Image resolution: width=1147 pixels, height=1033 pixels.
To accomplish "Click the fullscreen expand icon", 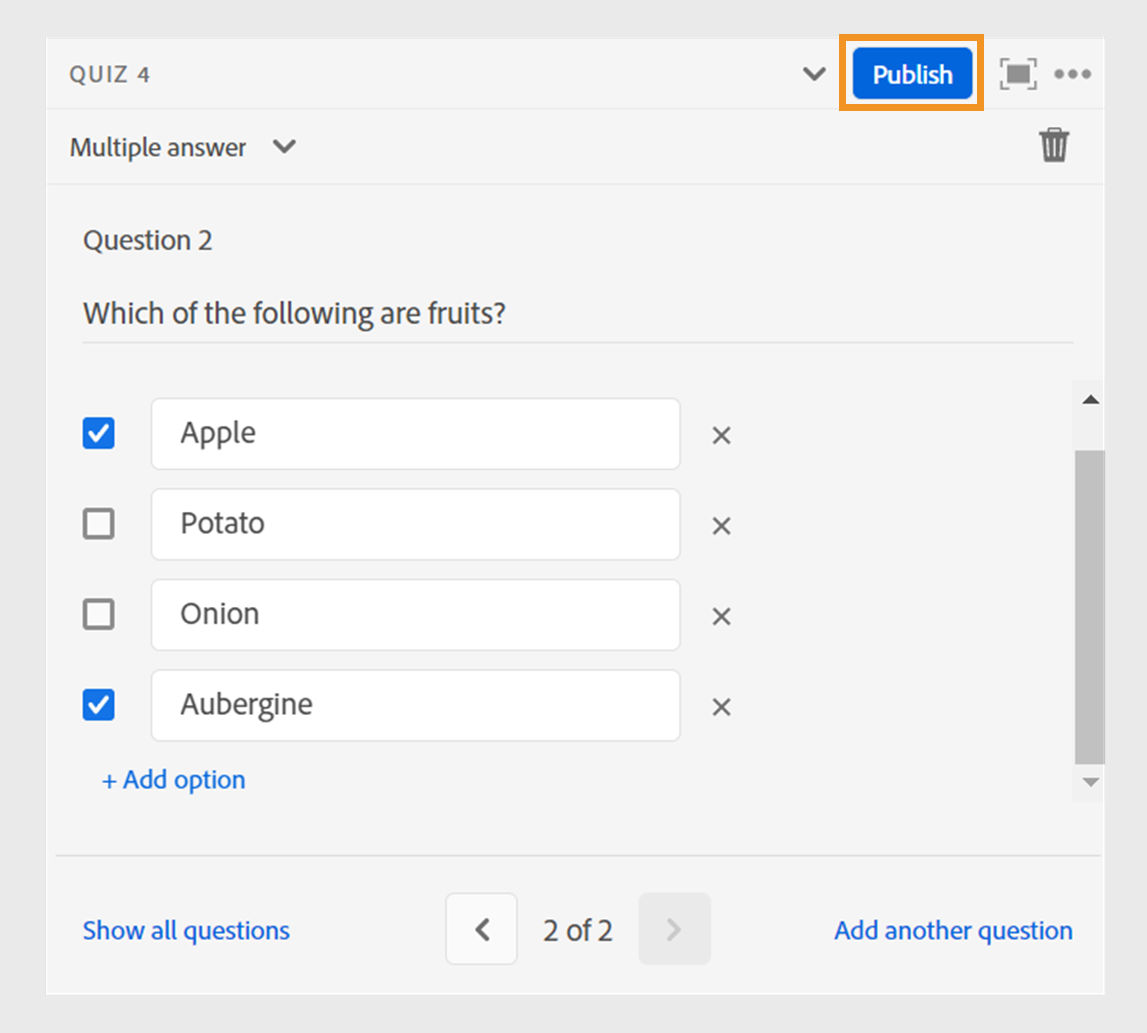I will 1018,74.
